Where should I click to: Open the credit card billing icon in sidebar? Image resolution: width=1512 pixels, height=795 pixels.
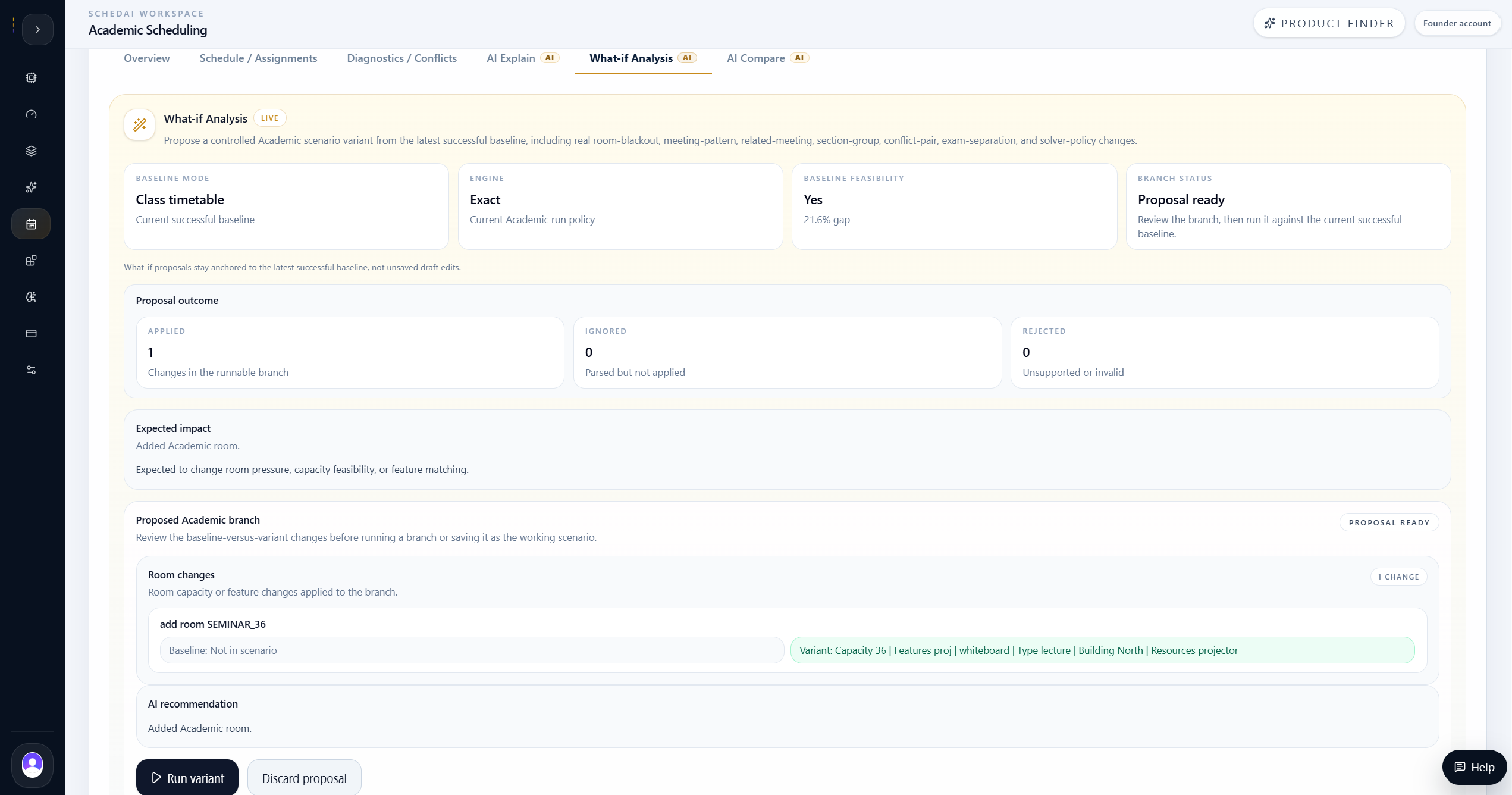pyautogui.click(x=32, y=334)
